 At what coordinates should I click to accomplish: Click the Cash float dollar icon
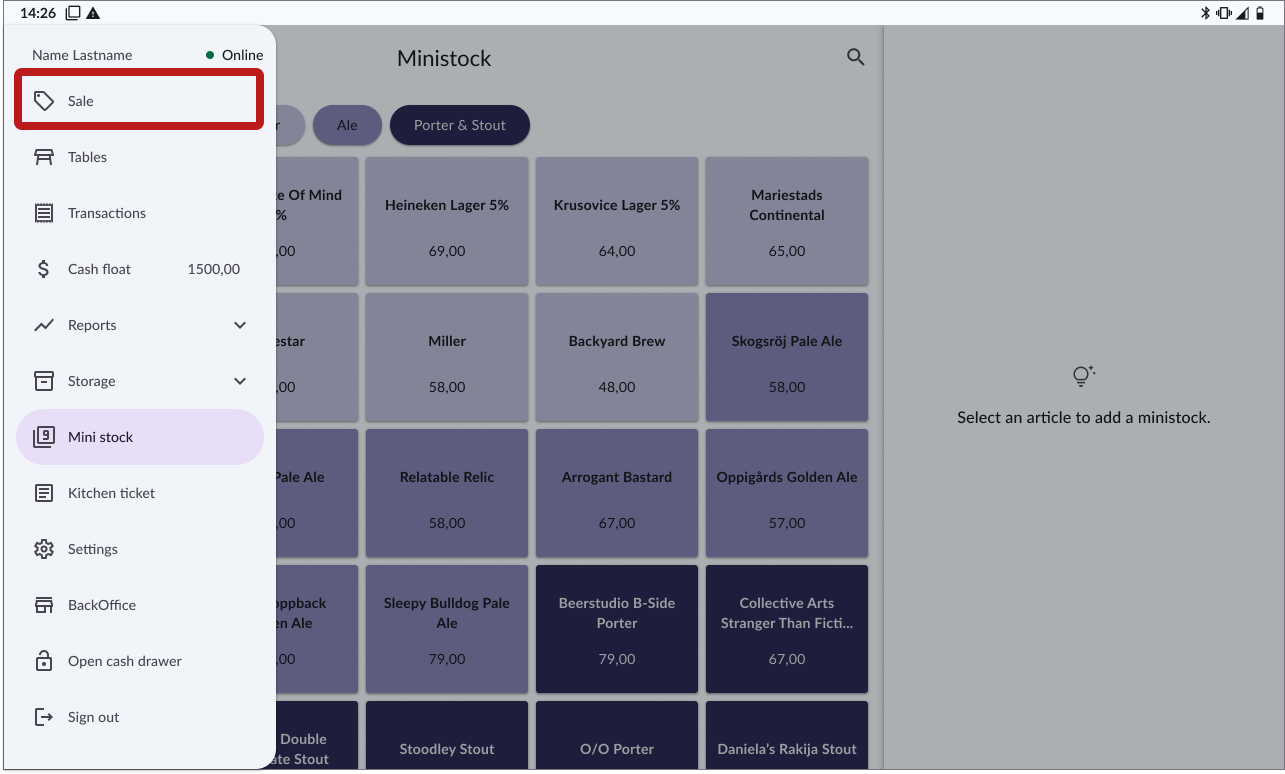click(44, 269)
